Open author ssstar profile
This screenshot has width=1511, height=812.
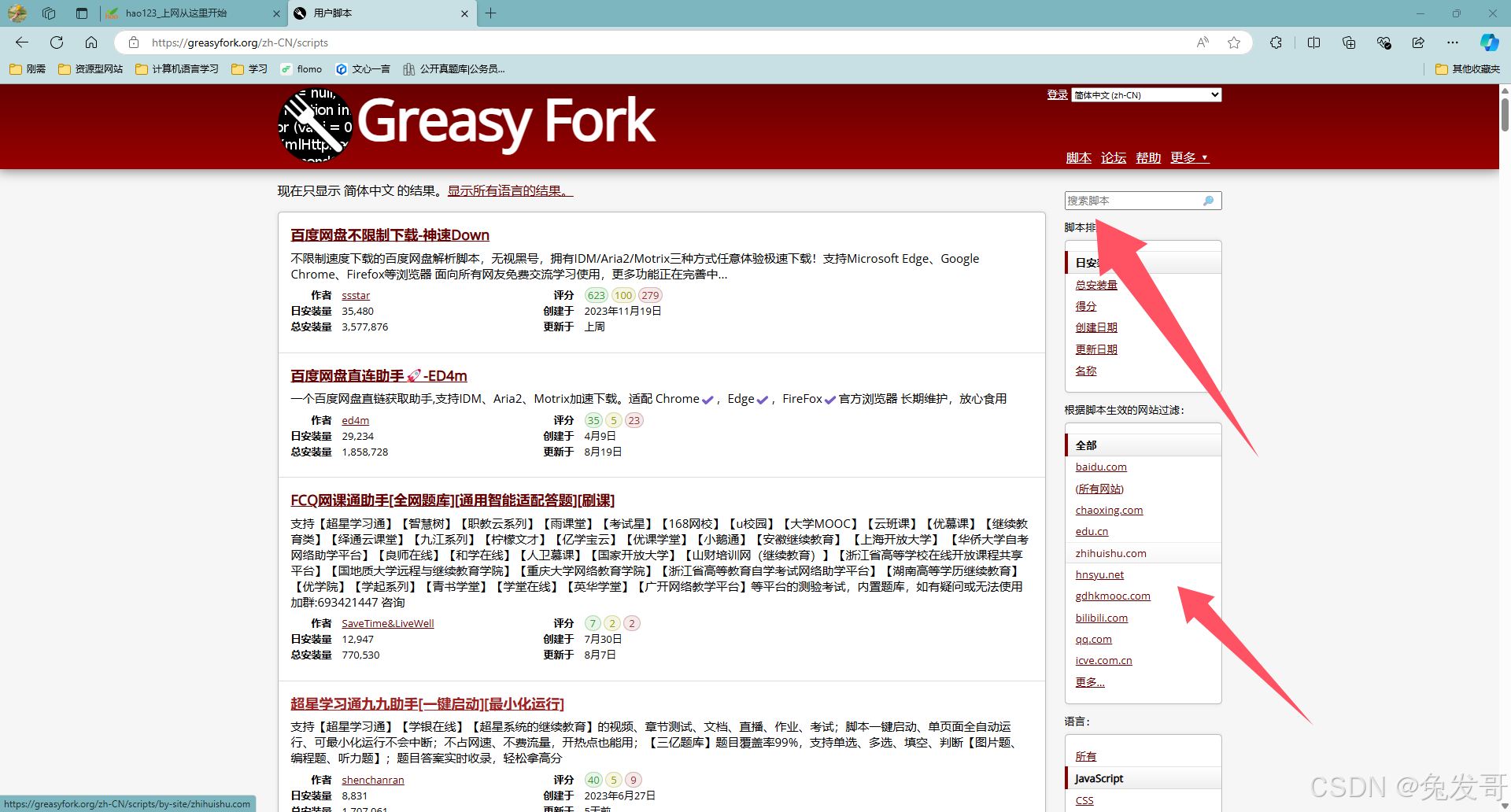[x=356, y=295]
